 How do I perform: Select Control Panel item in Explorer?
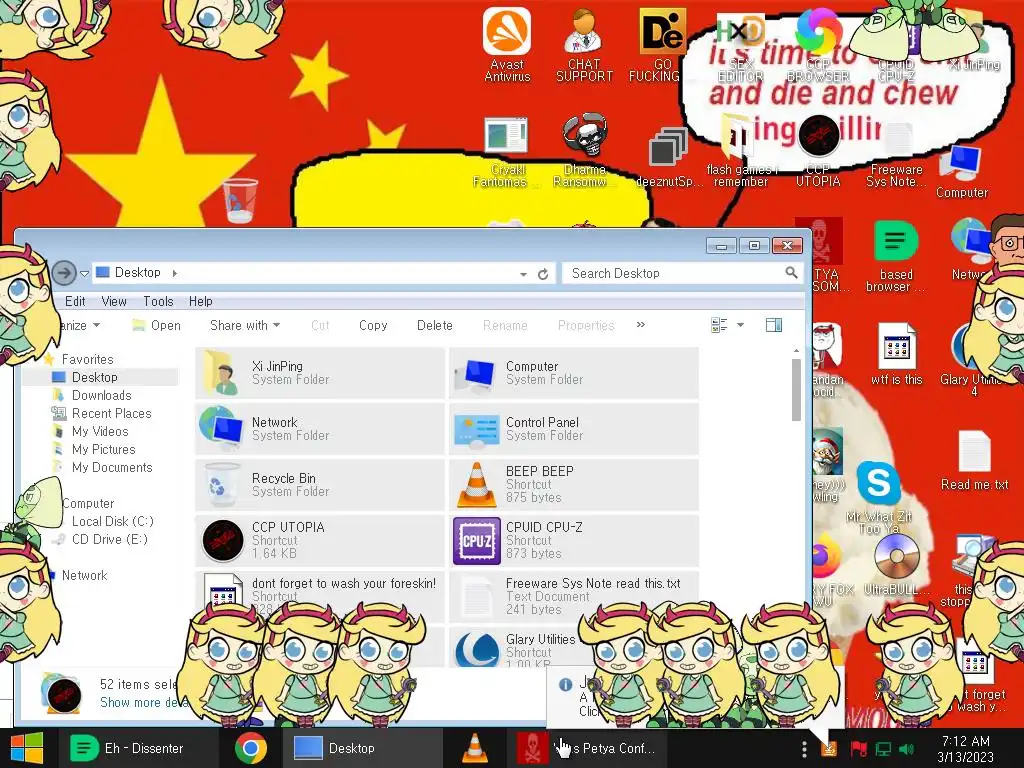(x=574, y=429)
